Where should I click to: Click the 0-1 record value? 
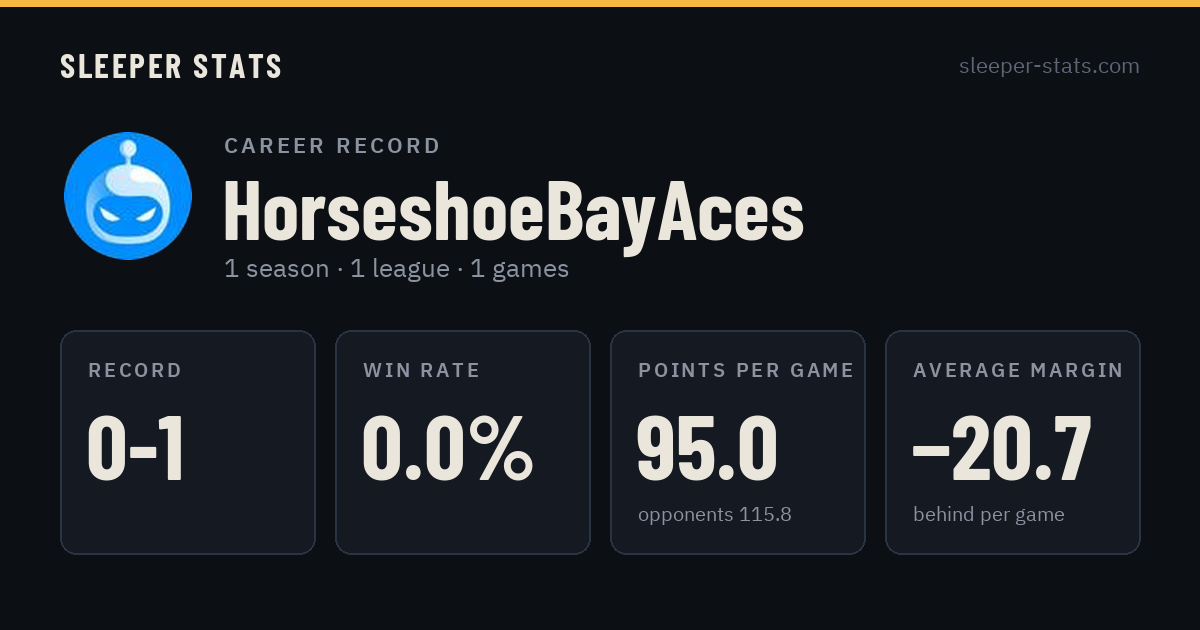click(x=136, y=449)
